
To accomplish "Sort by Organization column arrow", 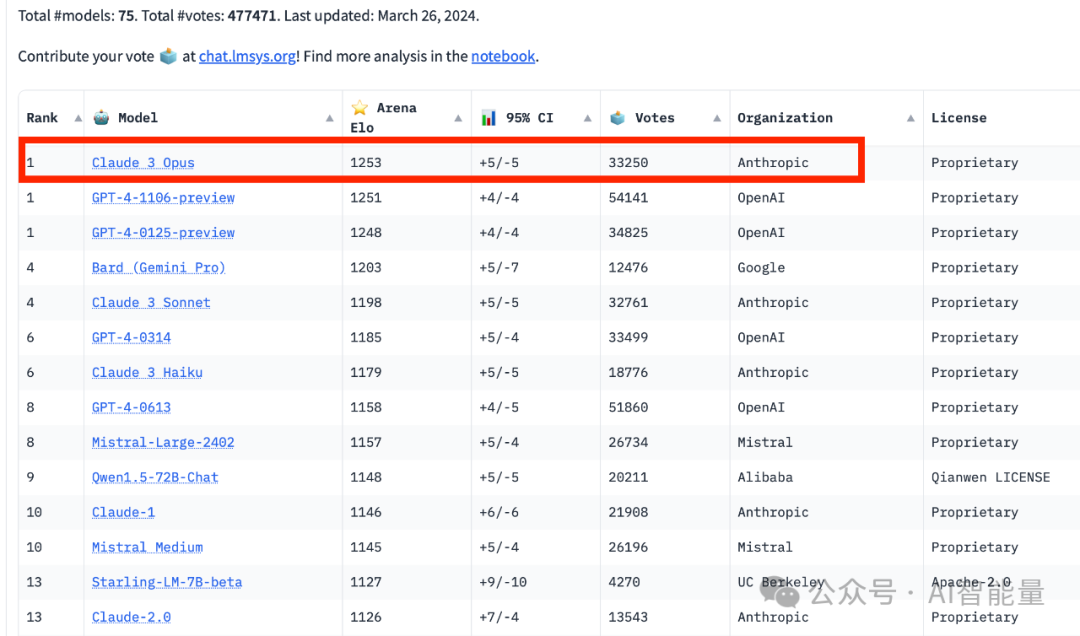I will pyautogui.click(x=911, y=118).
